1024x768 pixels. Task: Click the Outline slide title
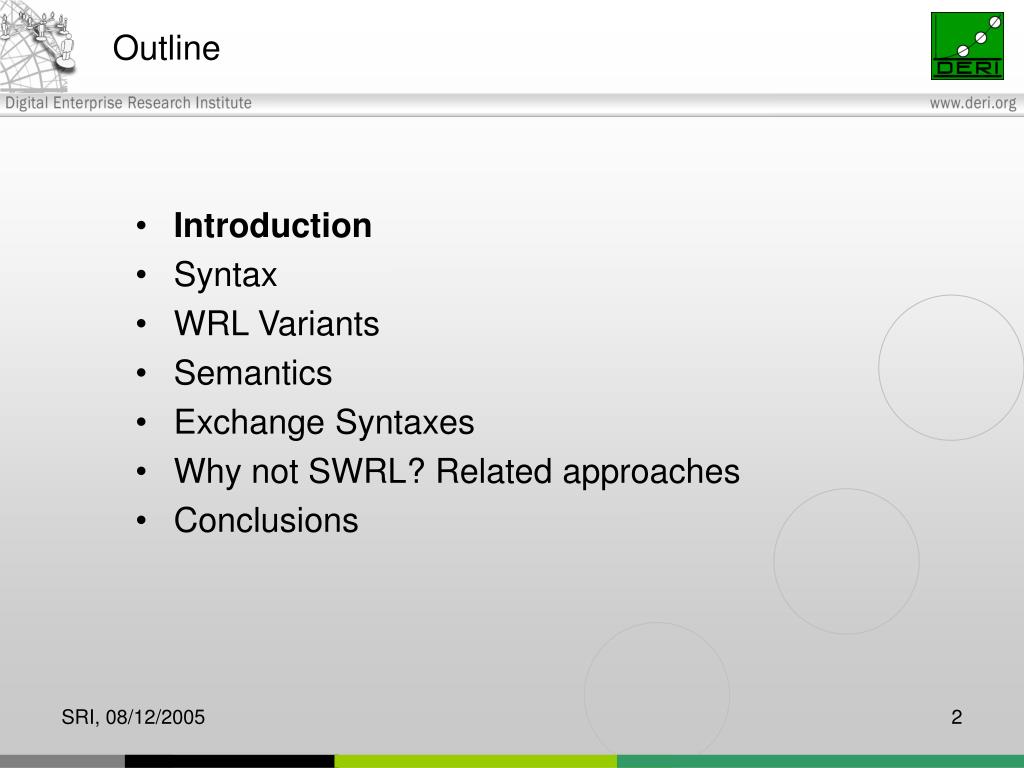[166, 48]
